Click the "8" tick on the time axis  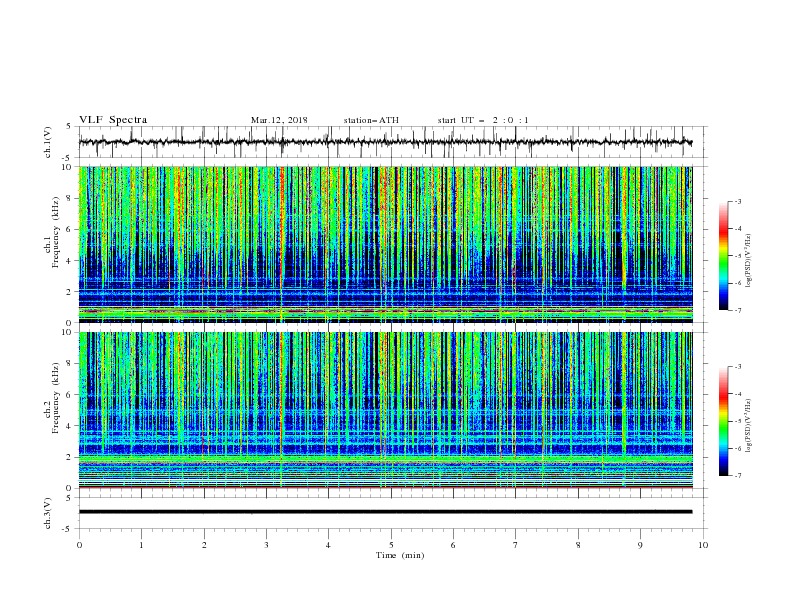click(x=578, y=545)
